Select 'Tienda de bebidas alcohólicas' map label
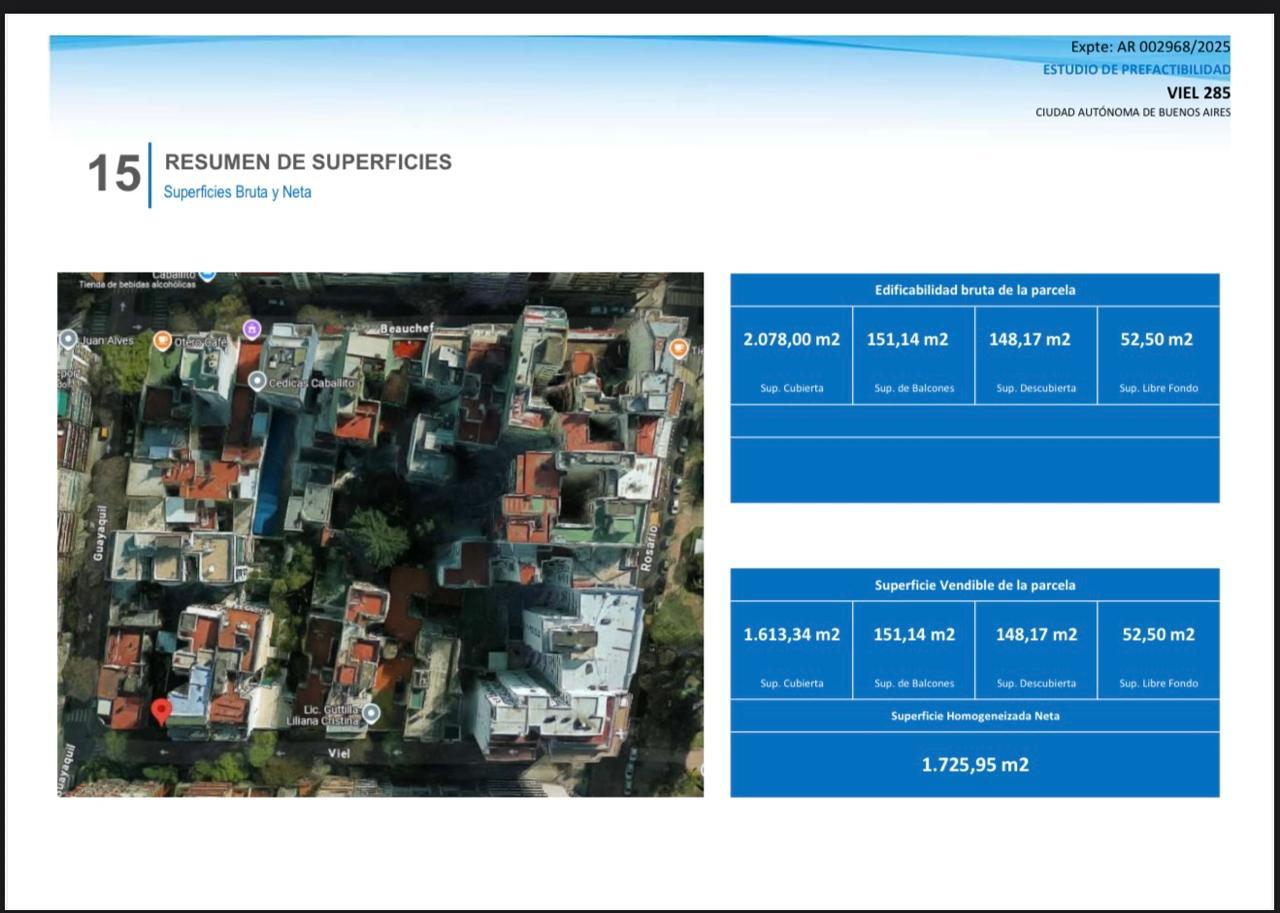The width and height of the screenshot is (1280, 913). [138, 284]
